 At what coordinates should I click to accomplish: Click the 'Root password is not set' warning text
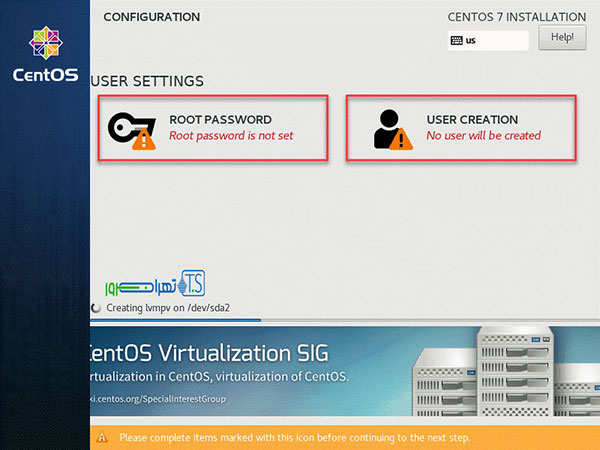pos(231,136)
